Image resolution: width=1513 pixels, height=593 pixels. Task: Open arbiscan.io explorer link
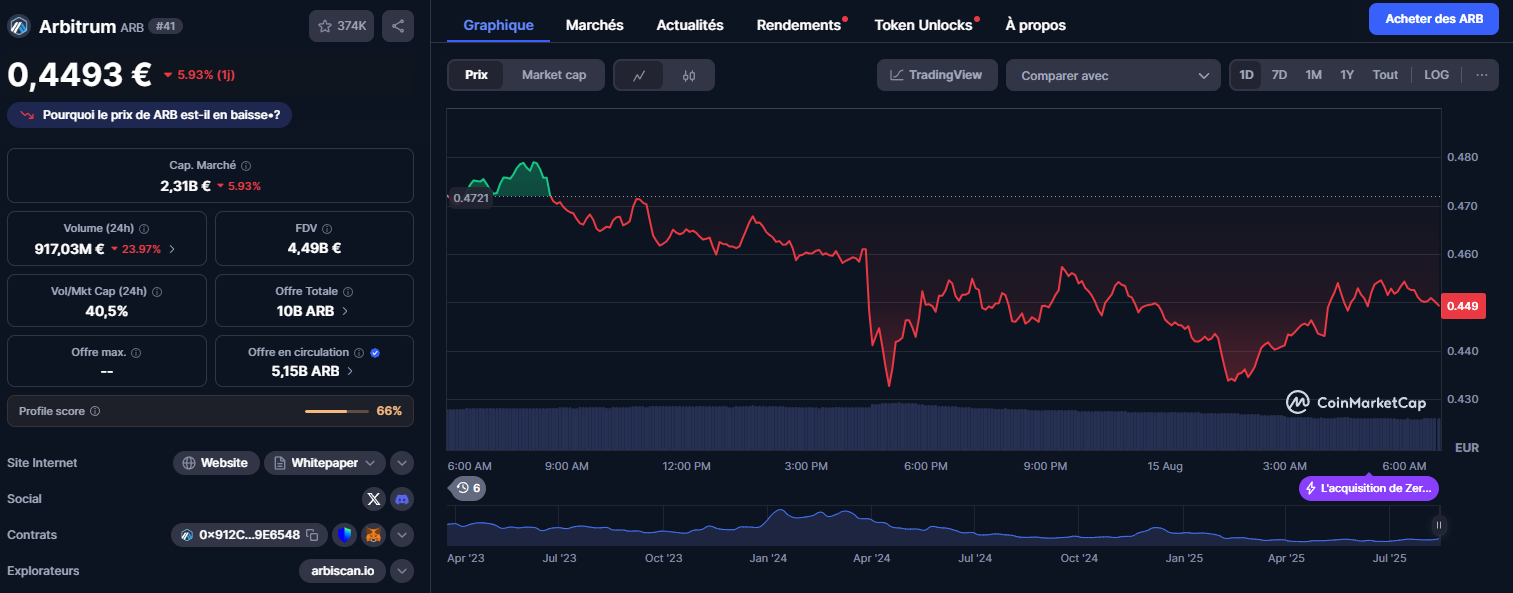pos(342,571)
